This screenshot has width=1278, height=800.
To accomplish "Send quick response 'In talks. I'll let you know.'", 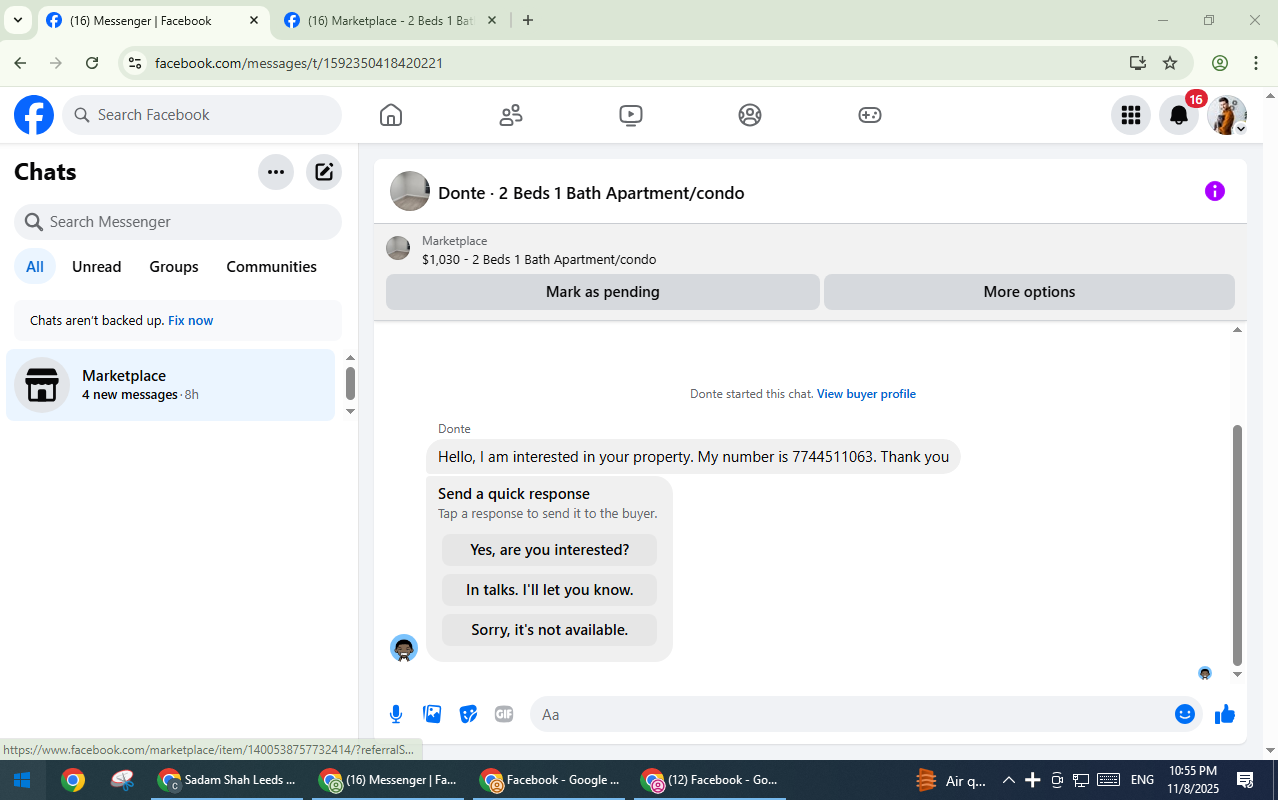I will pos(549,590).
